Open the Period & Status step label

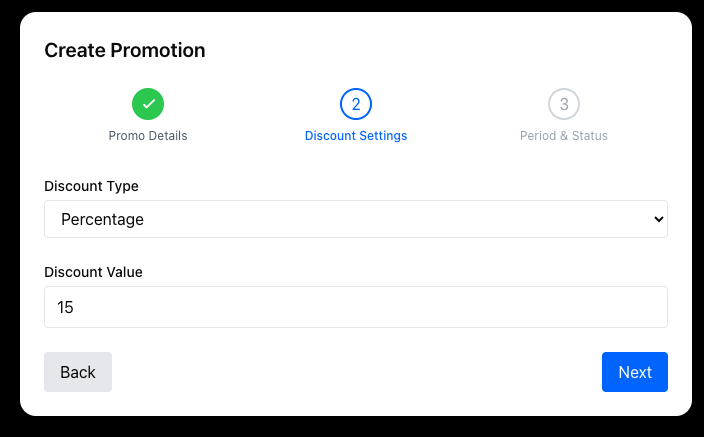pos(564,136)
